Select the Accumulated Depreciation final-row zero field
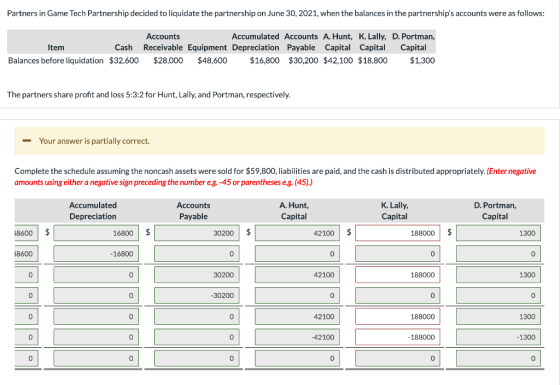 click(x=96, y=358)
